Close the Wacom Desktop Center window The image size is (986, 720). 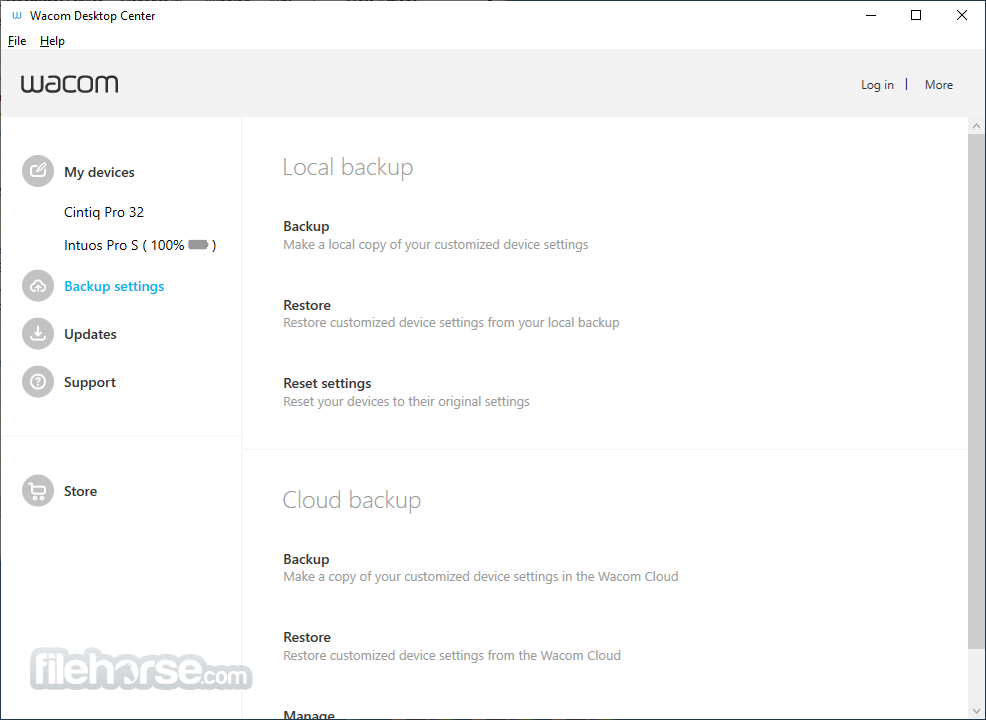(961, 15)
